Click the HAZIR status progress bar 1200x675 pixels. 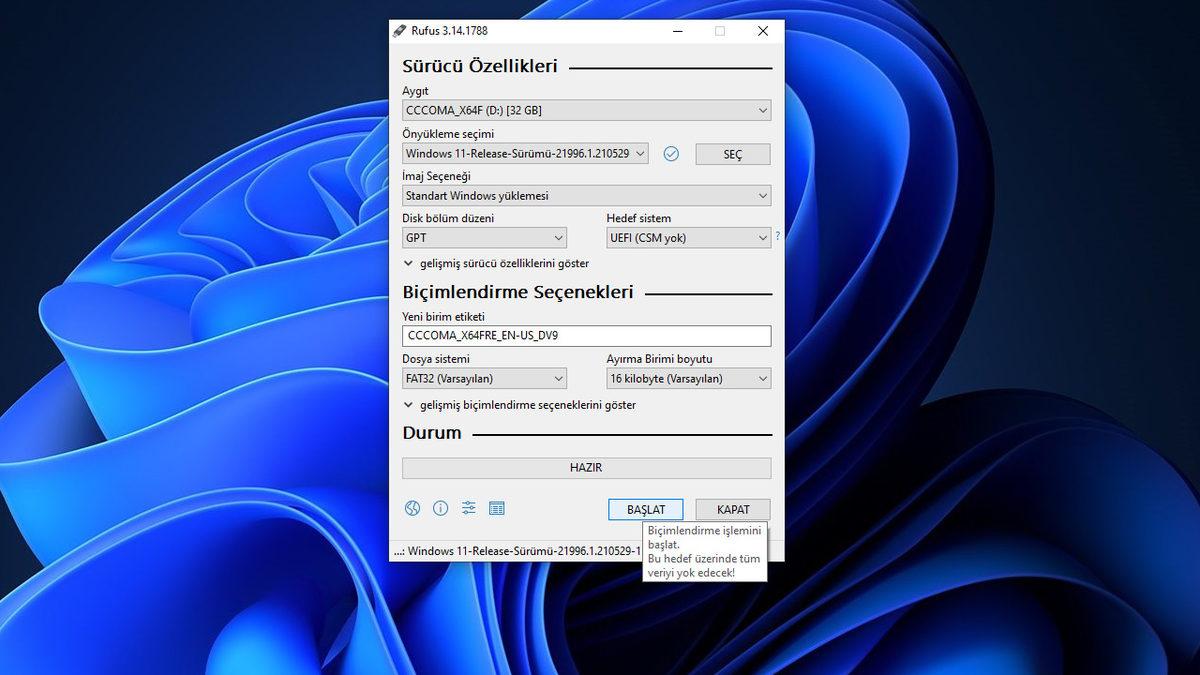[586, 467]
